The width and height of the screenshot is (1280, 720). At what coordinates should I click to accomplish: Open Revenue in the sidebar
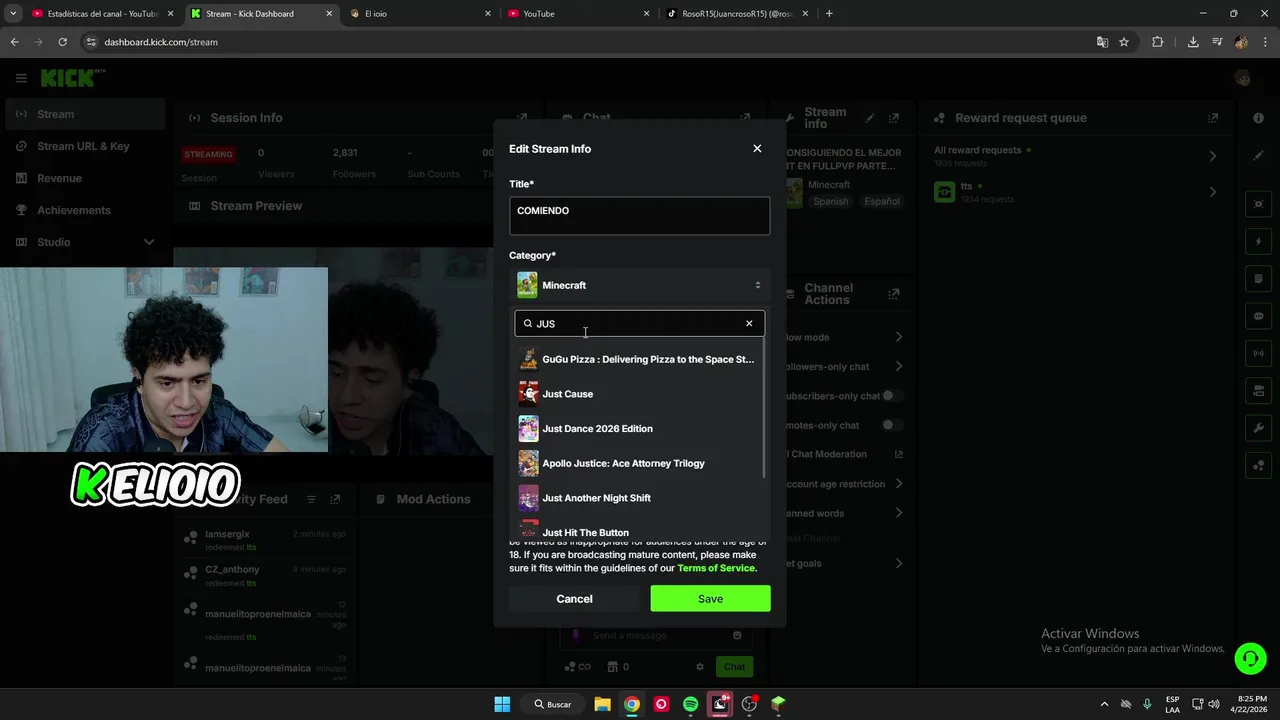pos(84,178)
